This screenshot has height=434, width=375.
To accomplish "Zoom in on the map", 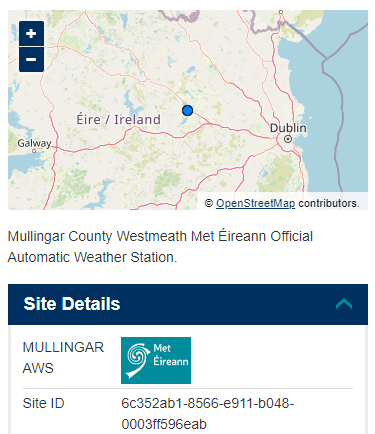I will coord(31,33).
